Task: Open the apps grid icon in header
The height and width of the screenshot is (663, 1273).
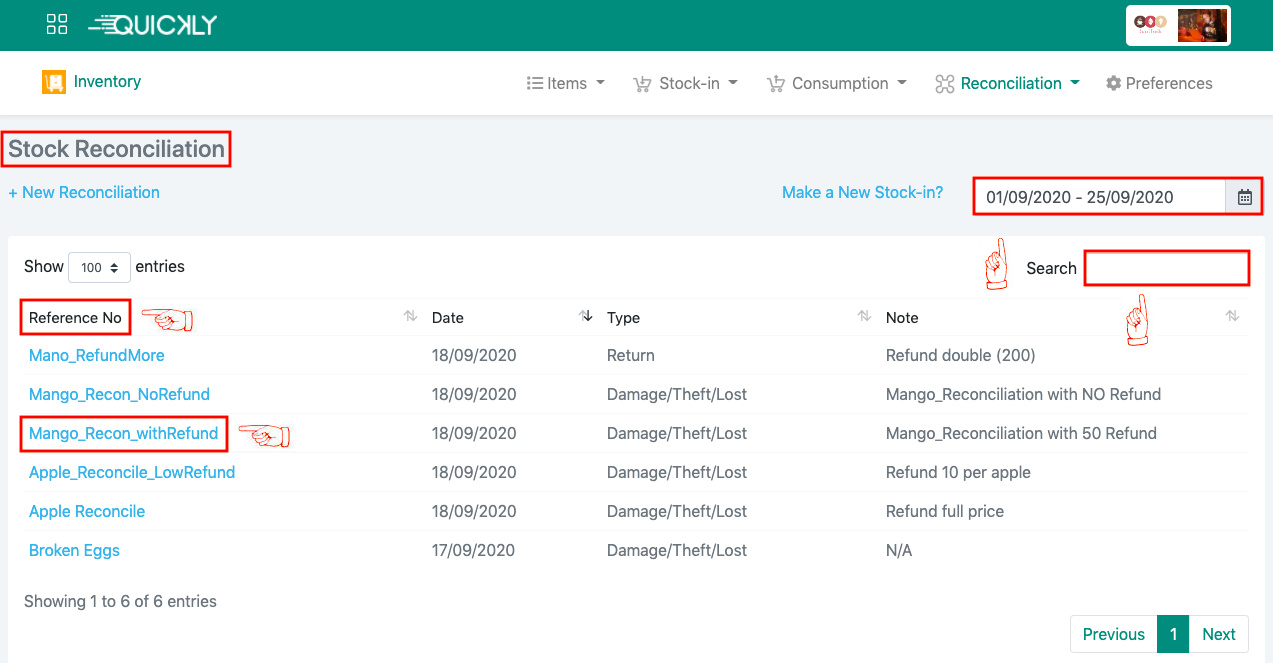Action: 57,25
